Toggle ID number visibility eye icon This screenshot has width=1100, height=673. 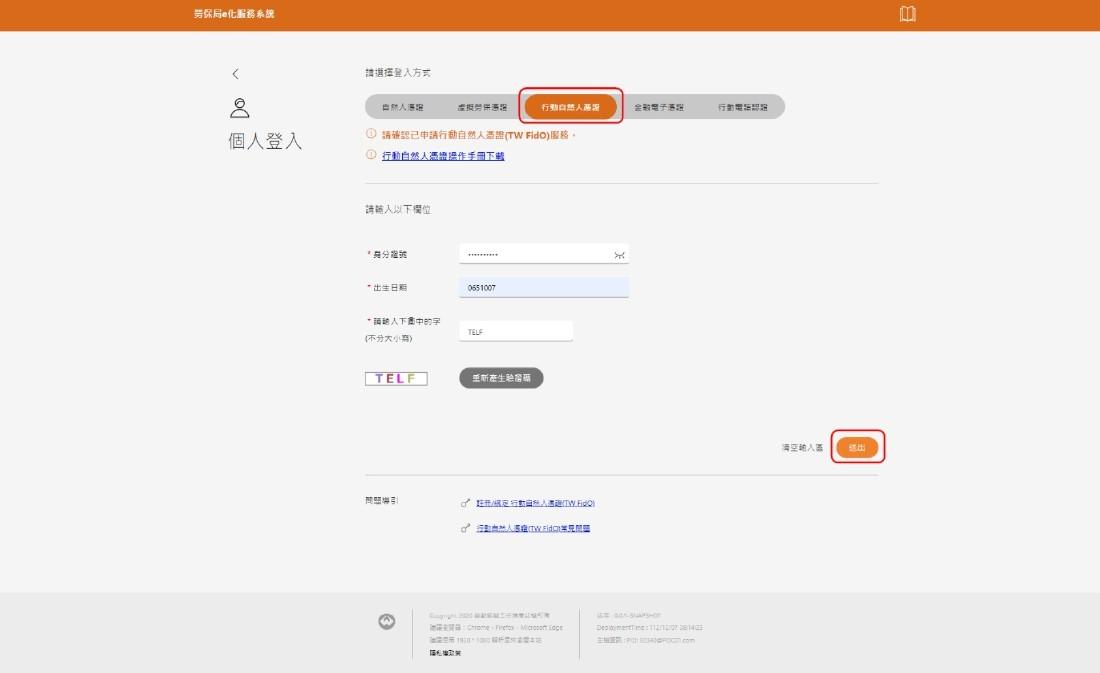tap(619, 255)
